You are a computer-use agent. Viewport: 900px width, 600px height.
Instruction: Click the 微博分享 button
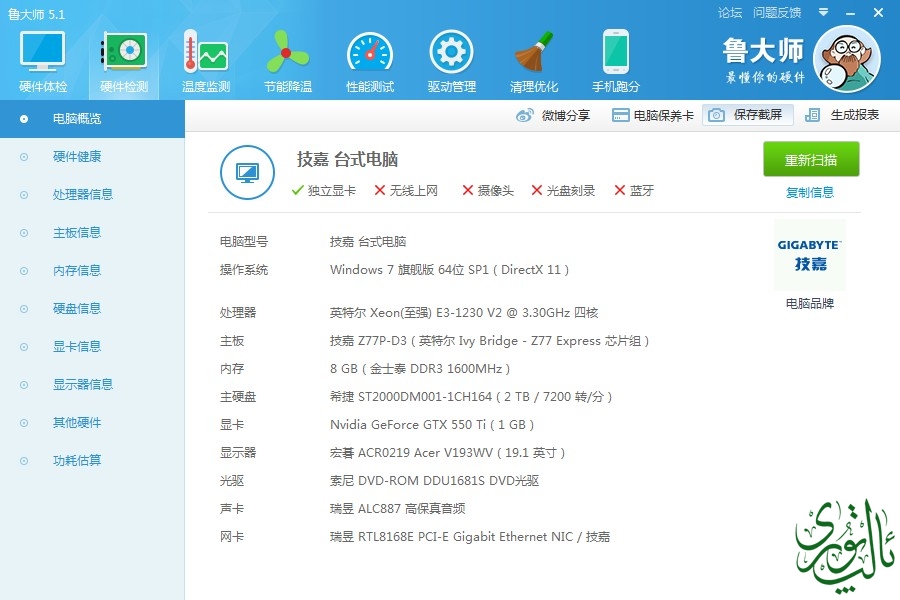pos(553,115)
